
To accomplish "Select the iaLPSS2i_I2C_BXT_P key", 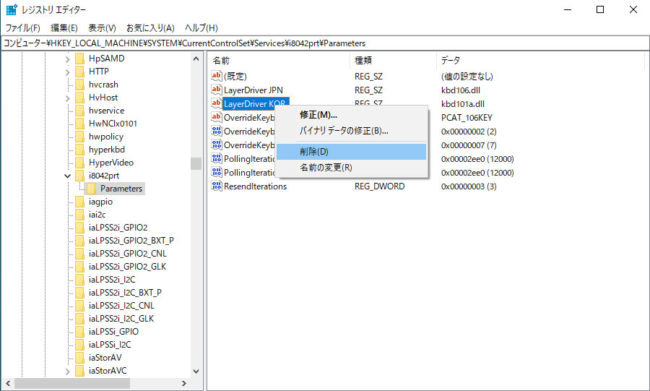I will pyautogui.click(x=125, y=293).
